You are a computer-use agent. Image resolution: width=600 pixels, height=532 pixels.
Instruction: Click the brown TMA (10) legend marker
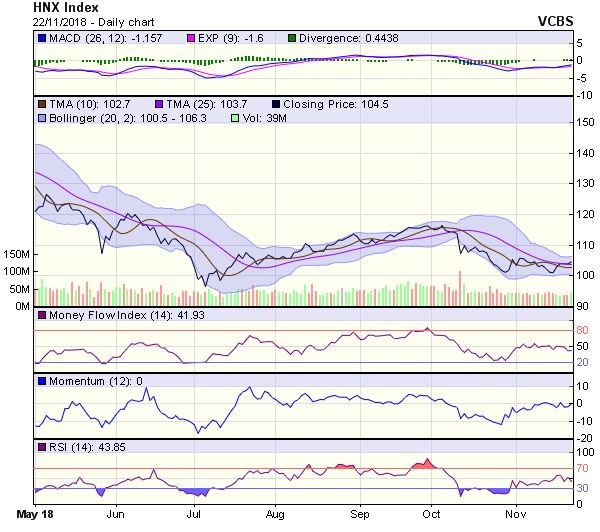coord(39,103)
